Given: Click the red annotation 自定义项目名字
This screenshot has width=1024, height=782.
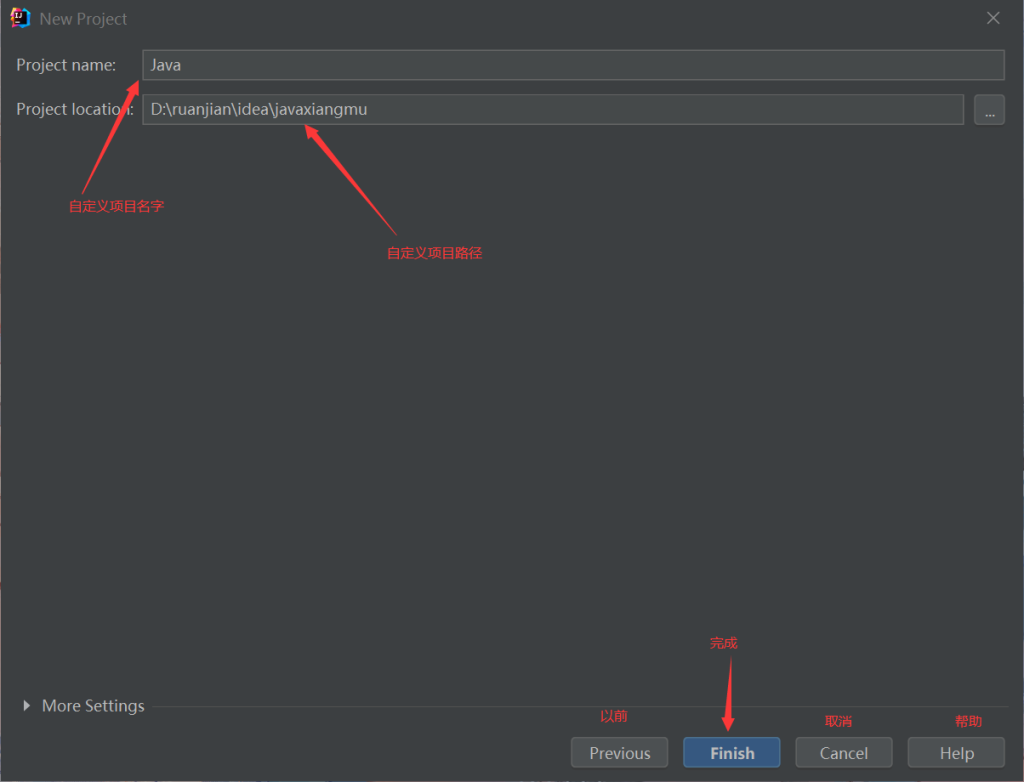Looking at the screenshot, I should [116, 207].
